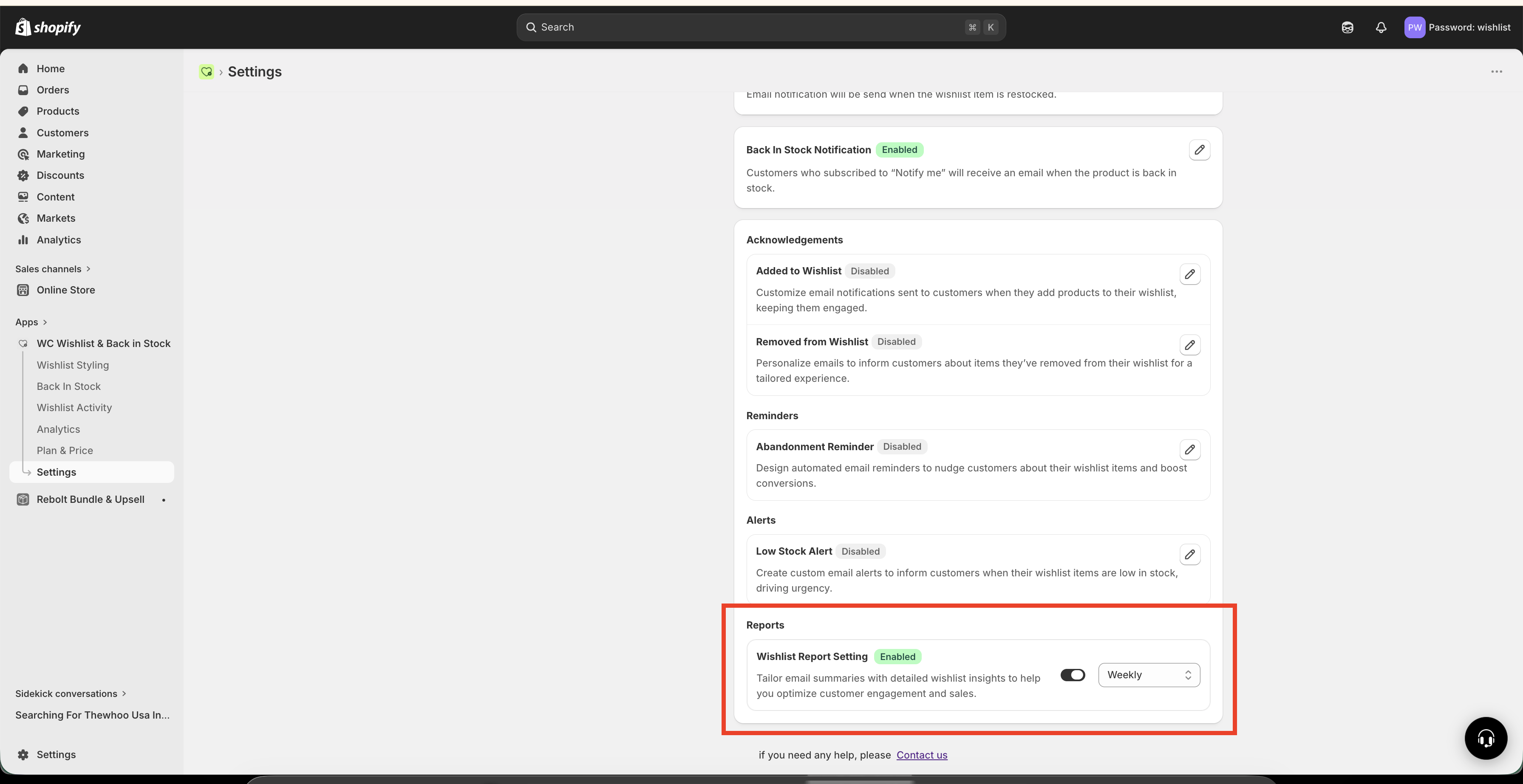The height and width of the screenshot is (784, 1523).
Task: Click the Disabled badge next to Low Stock Alert
Action: 860,551
